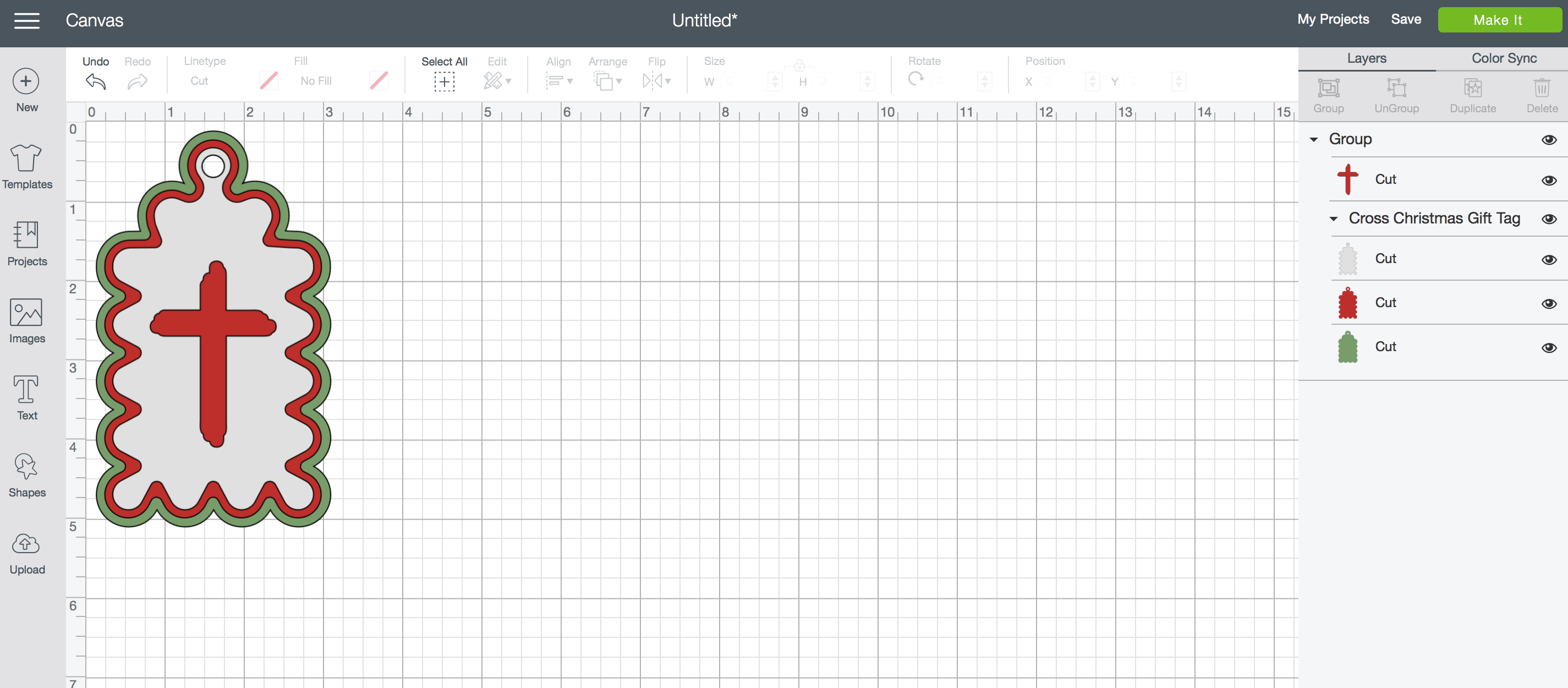
Task: Save the project
Action: pos(1406,19)
